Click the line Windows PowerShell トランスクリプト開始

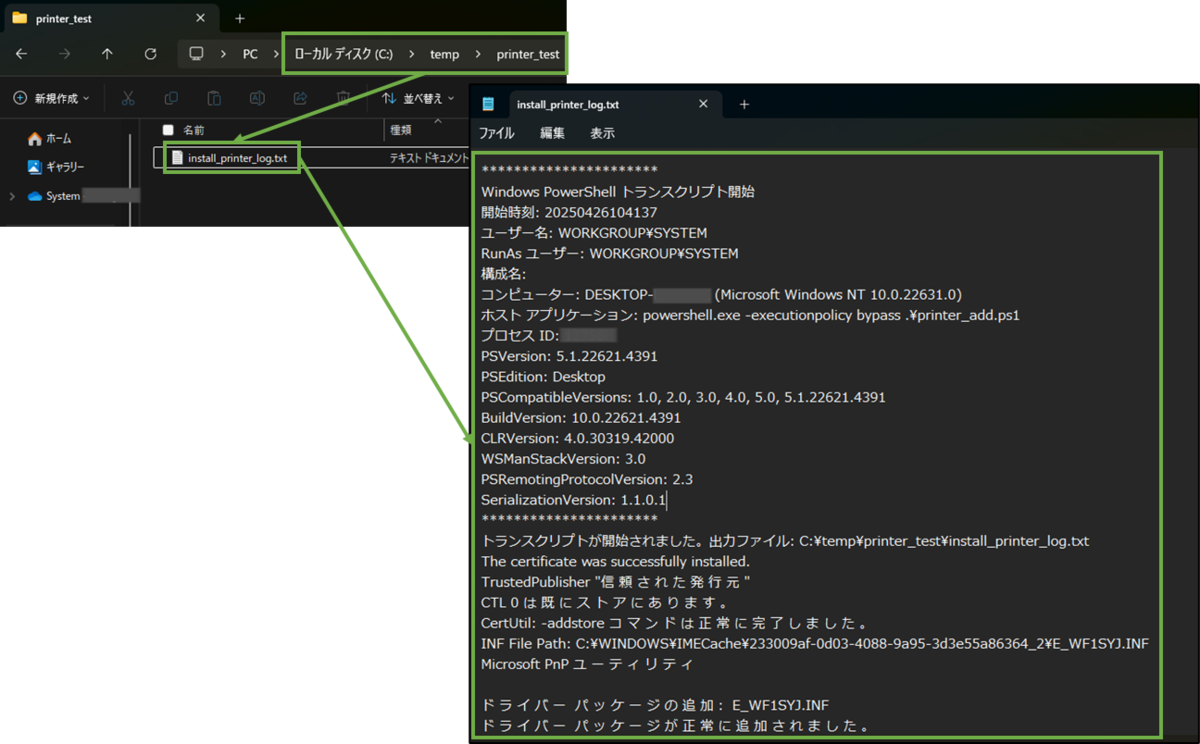click(x=617, y=192)
